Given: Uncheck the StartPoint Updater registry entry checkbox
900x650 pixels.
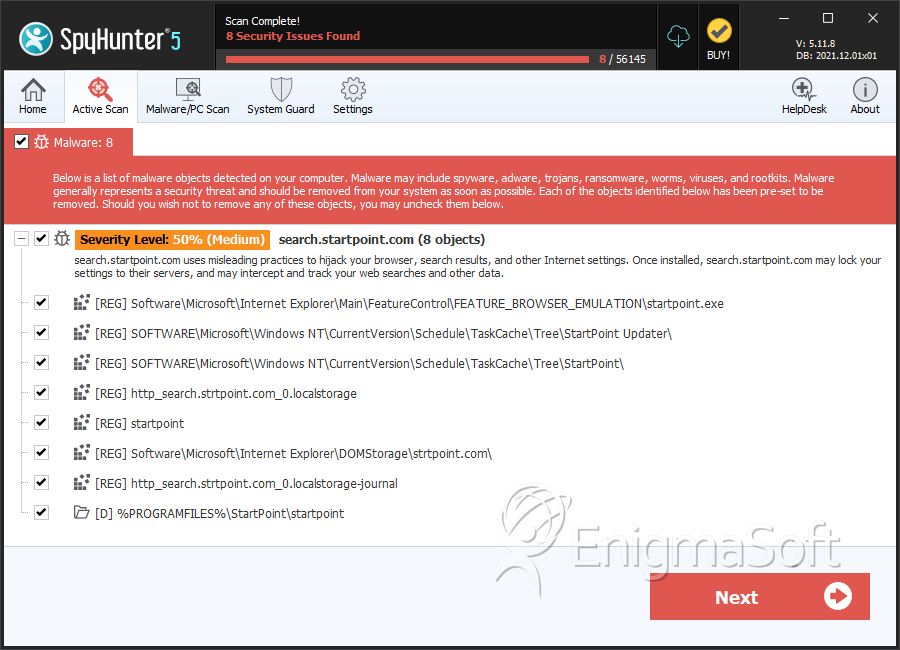Looking at the screenshot, I should point(41,333).
